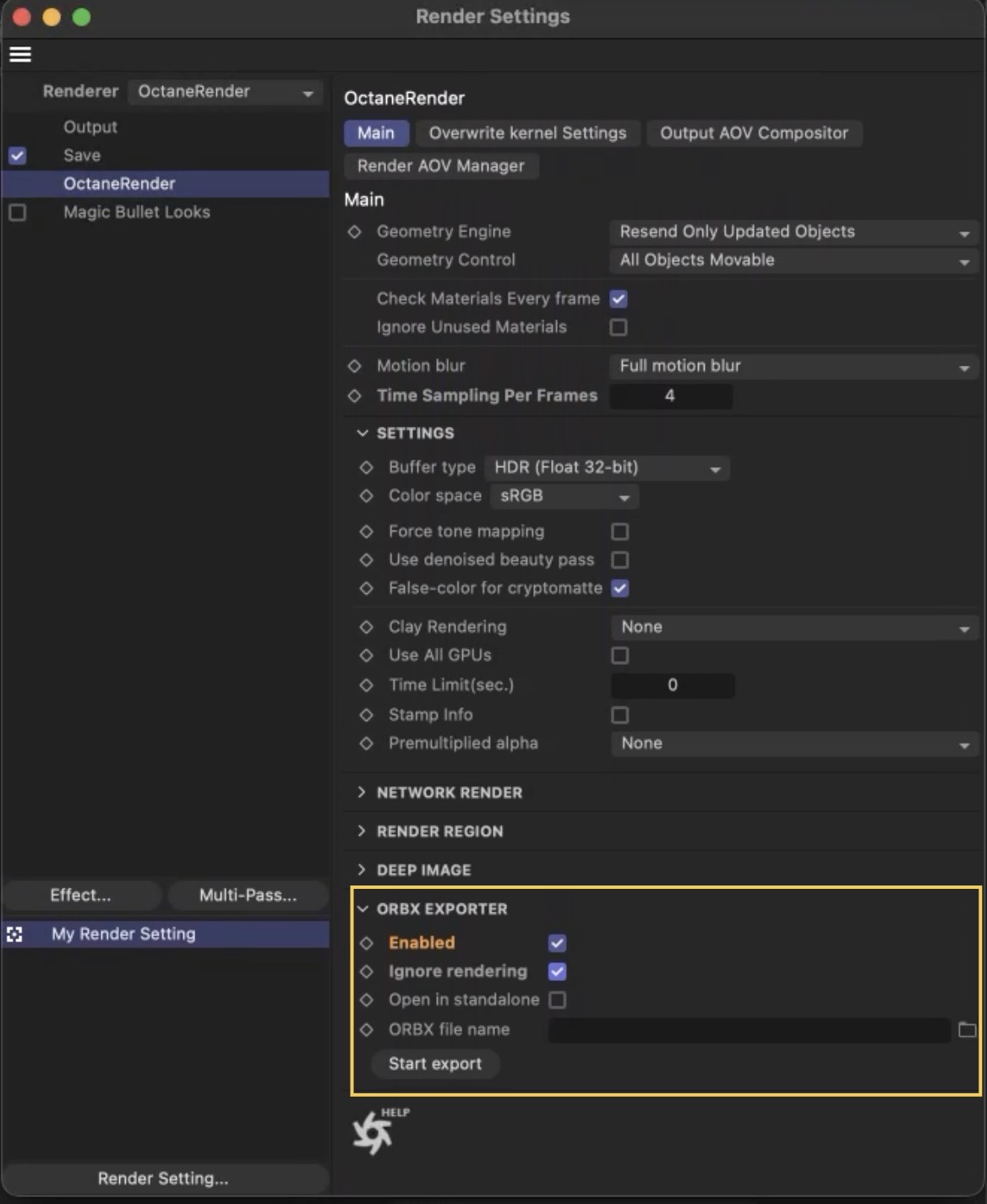Switch to Overwrite kernel Settings tab
This screenshot has width=987, height=1204.
point(527,133)
